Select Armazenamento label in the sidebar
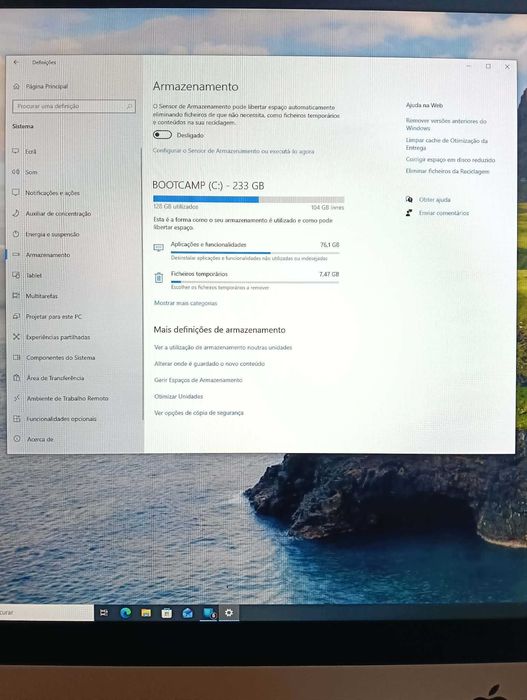This screenshot has width=527, height=700. [48, 255]
